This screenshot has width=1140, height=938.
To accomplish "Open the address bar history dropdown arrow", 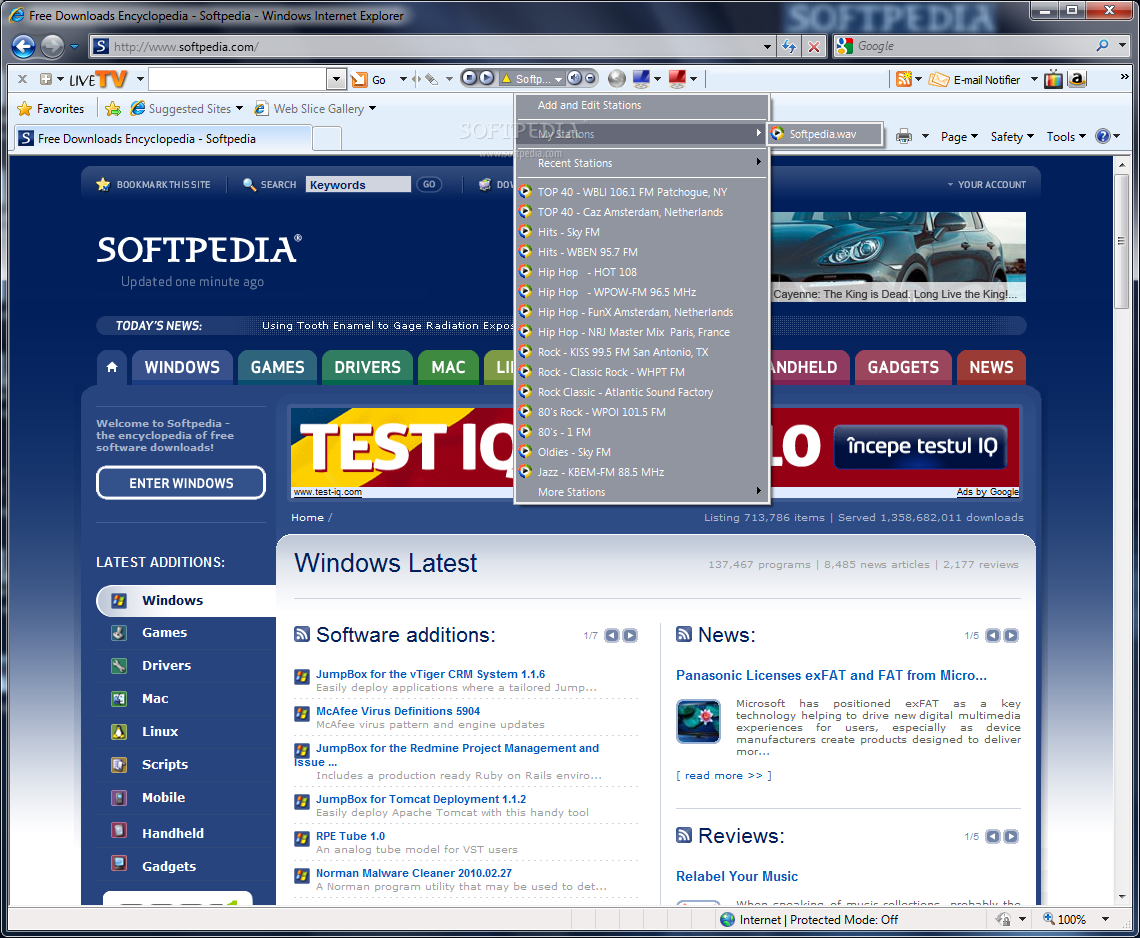I will coord(767,47).
